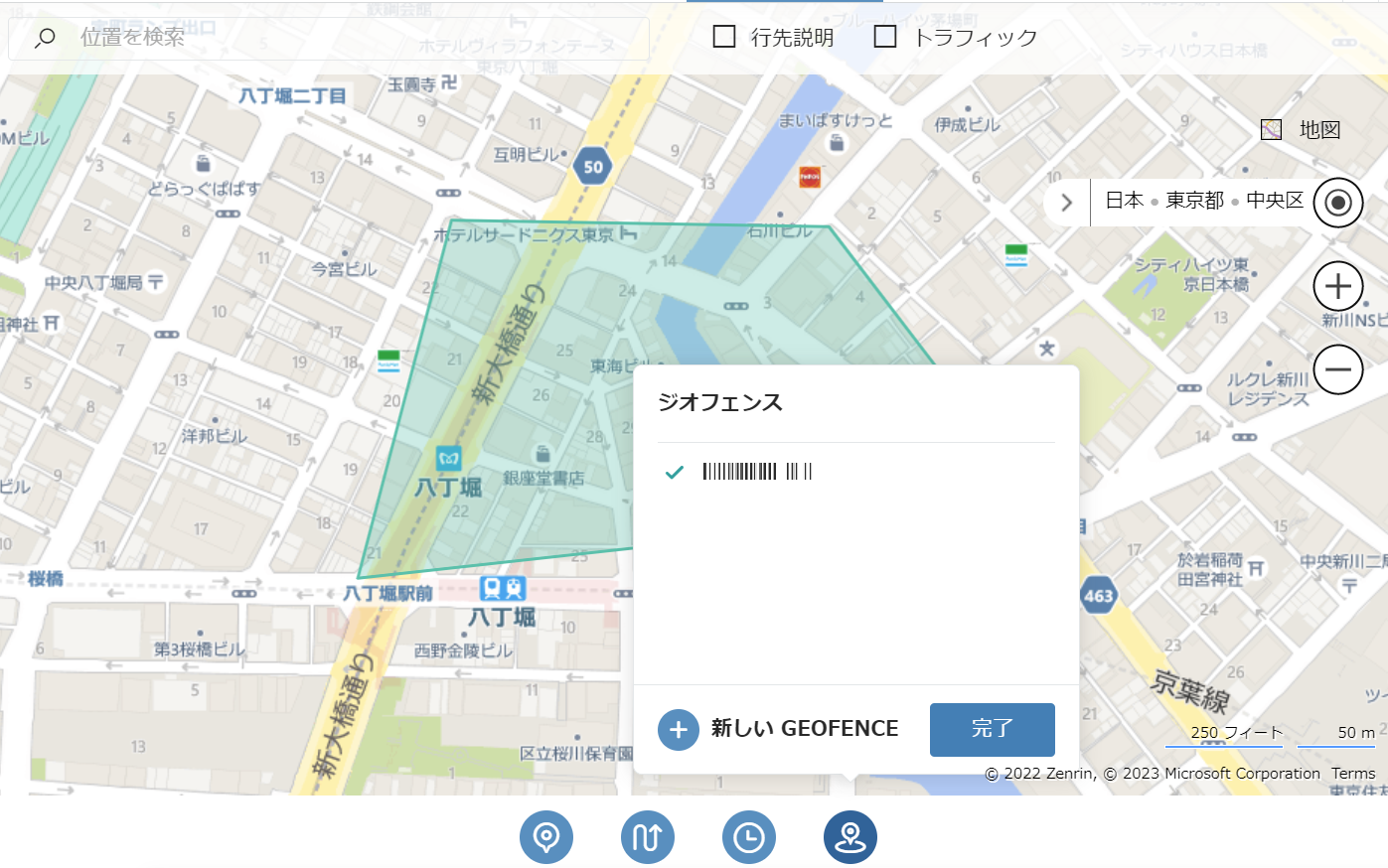Click the 八丁堀 metro station icon
This screenshot has height=868, width=1388.
[x=449, y=459]
